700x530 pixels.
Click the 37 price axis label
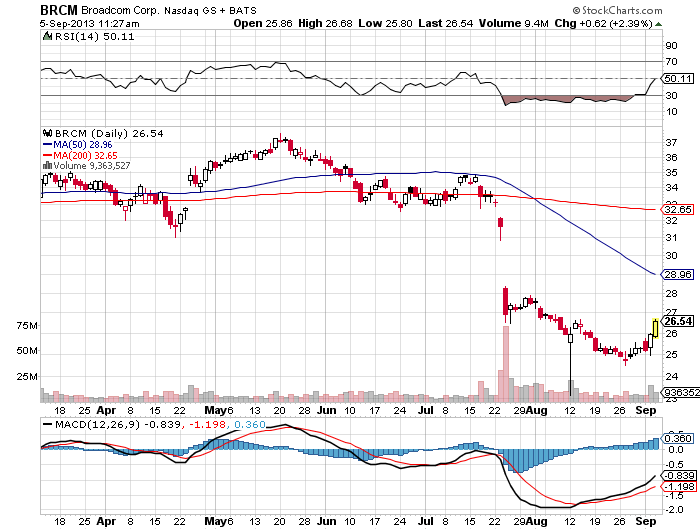click(671, 142)
